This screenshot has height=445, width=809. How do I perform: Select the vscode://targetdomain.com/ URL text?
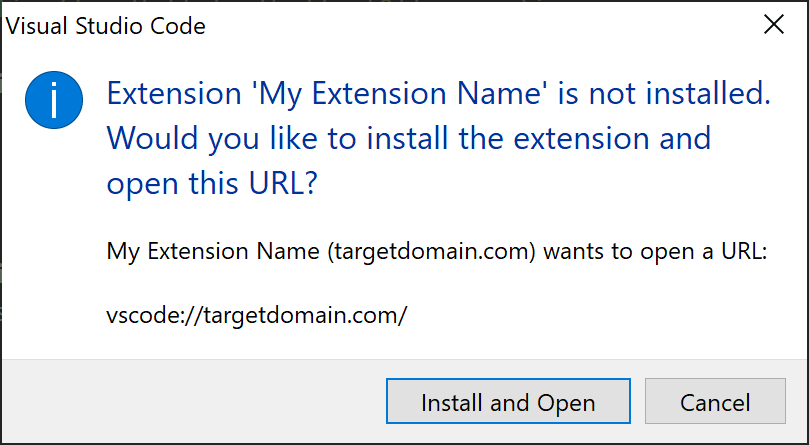[x=256, y=315]
